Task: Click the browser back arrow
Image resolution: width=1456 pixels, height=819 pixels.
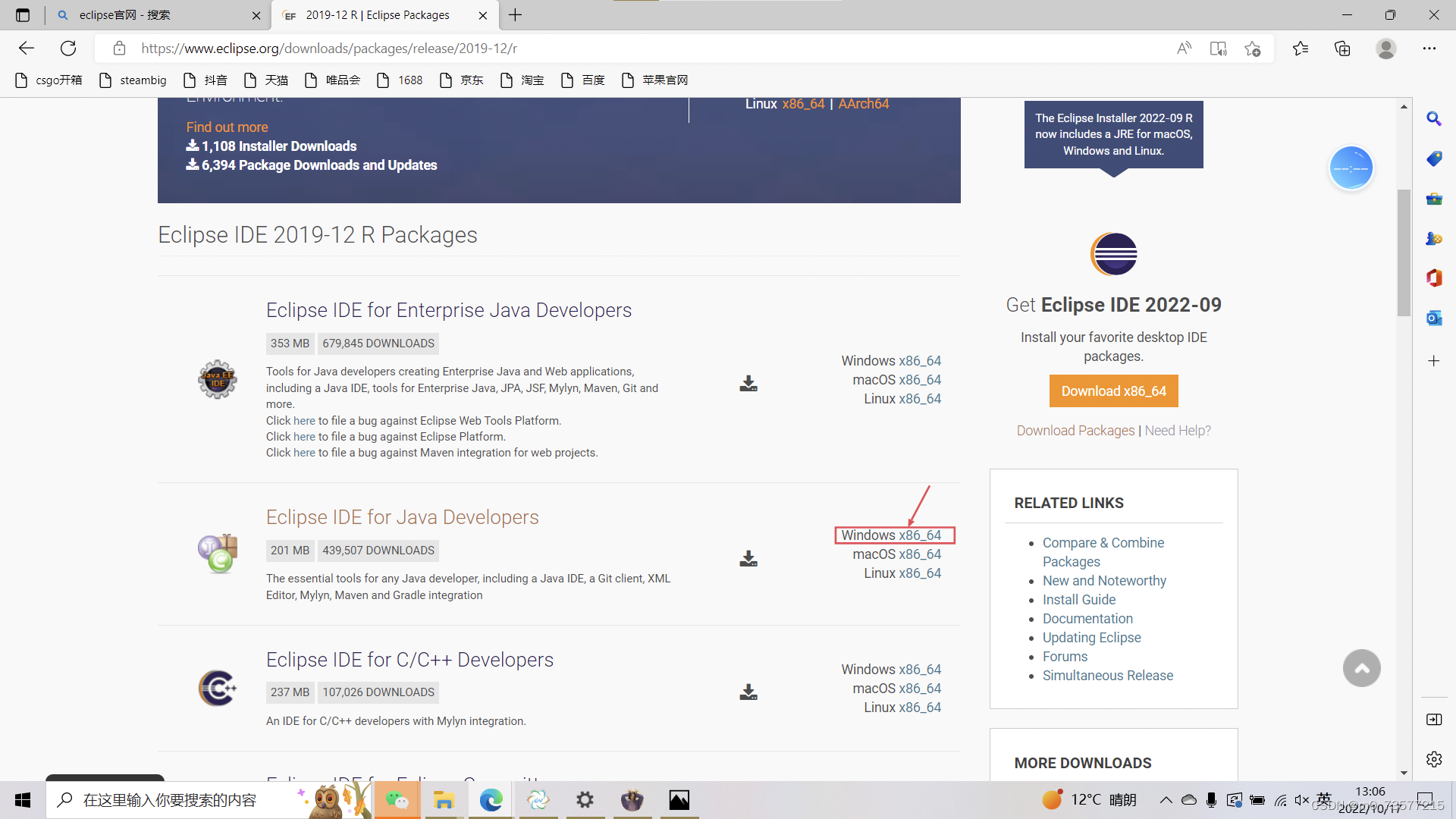Action: pos(27,49)
